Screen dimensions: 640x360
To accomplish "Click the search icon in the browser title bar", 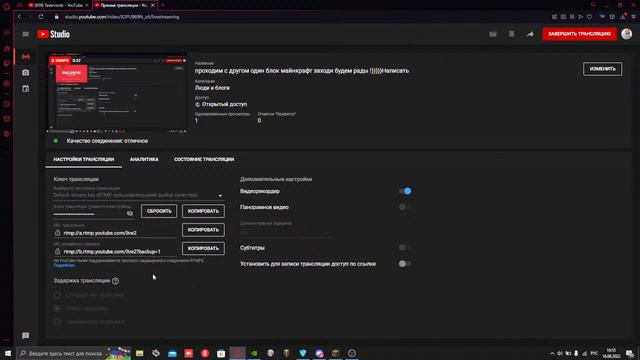I will click(593, 5).
